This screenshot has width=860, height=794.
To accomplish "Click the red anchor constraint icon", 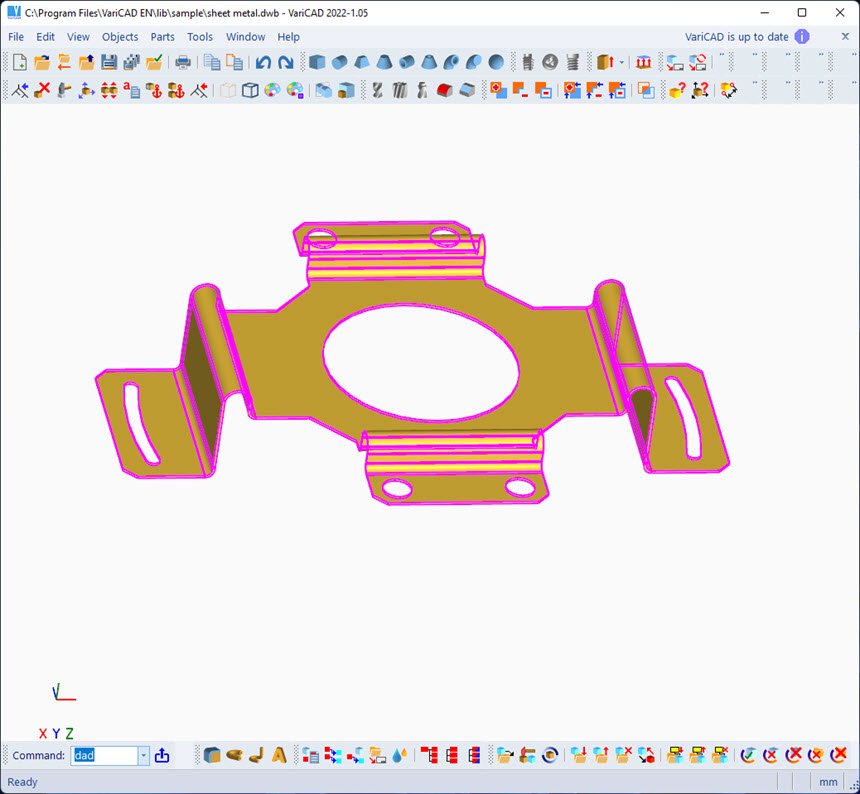I will pyautogui.click(x=154, y=90).
